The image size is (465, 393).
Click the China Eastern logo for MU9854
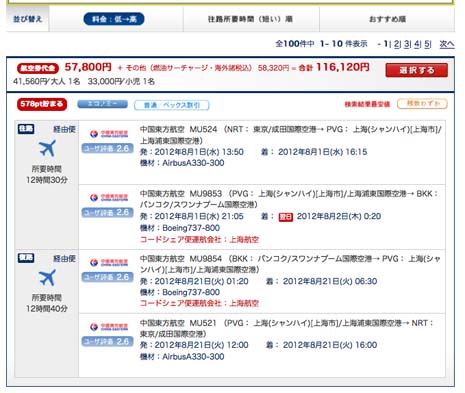pyautogui.click(x=109, y=262)
